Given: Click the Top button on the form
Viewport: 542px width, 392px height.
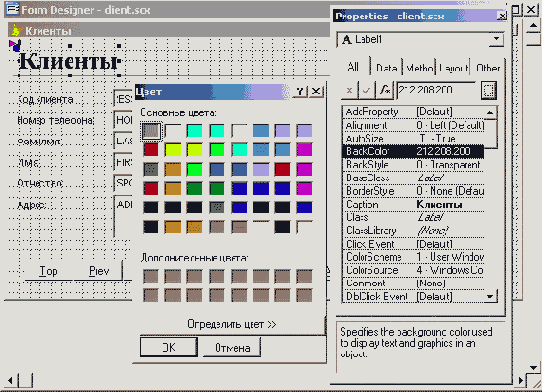Looking at the screenshot, I should click(48, 271).
